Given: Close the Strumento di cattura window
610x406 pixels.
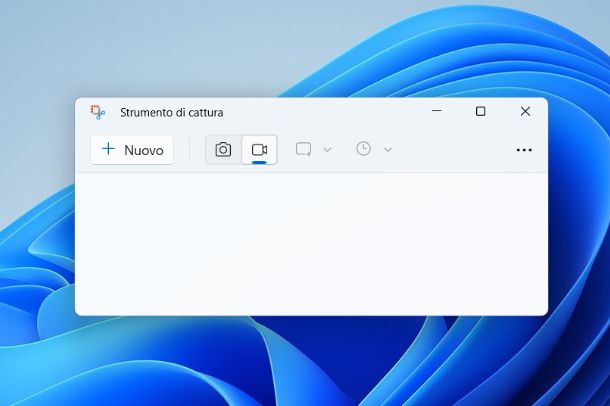Looking at the screenshot, I should [525, 111].
